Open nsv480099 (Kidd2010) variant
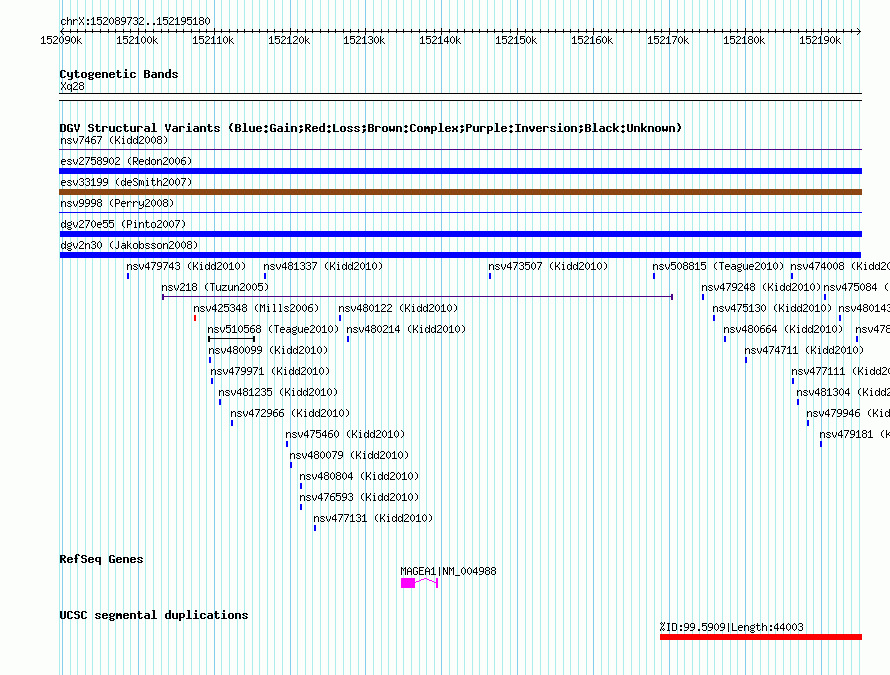 click(x=209, y=360)
